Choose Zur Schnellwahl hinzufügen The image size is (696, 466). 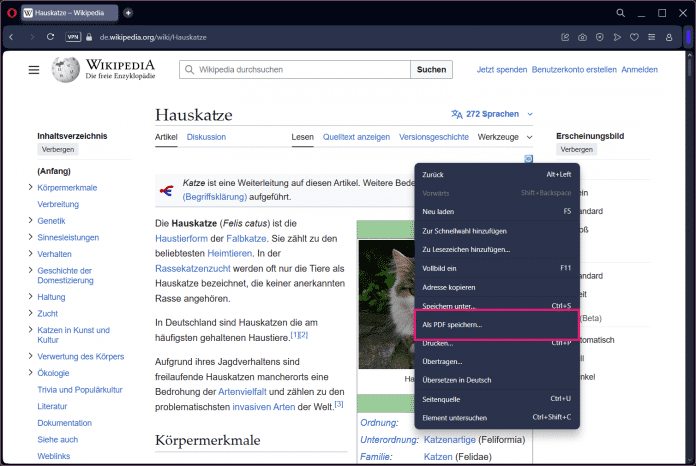pyautogui.click(x=497, y=231)
